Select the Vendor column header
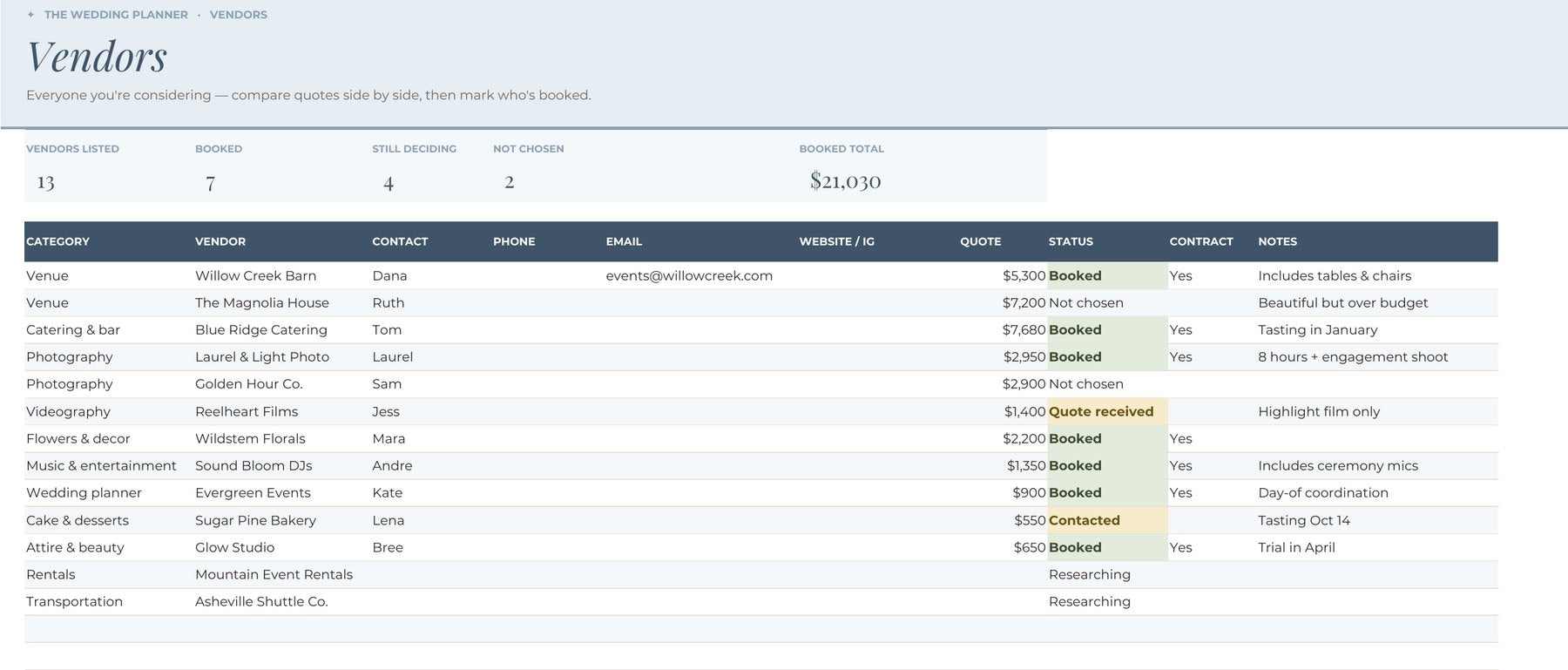This screenshot has height=670, width=1568. point(220,241)
